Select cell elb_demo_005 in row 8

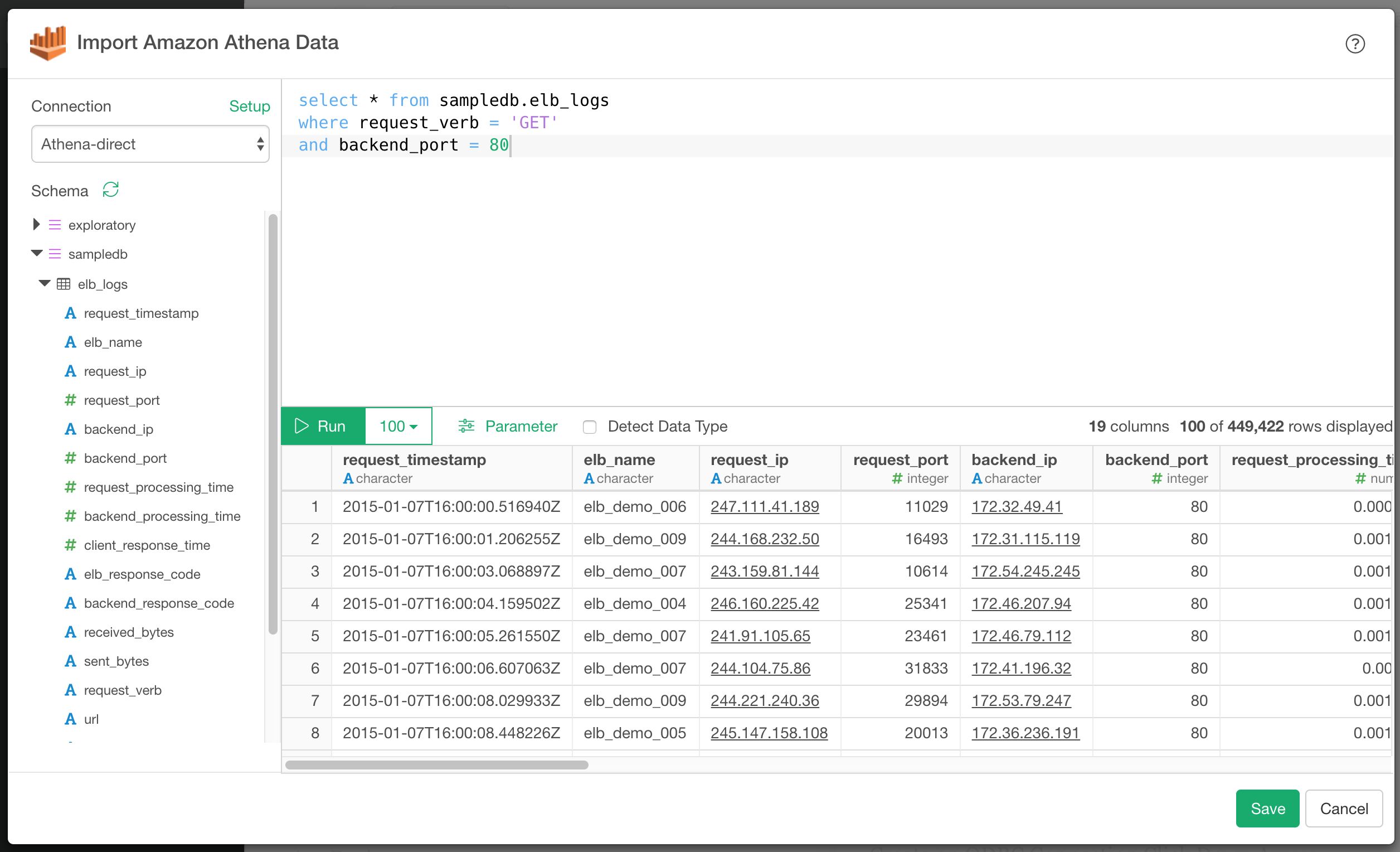click(636, 733)
